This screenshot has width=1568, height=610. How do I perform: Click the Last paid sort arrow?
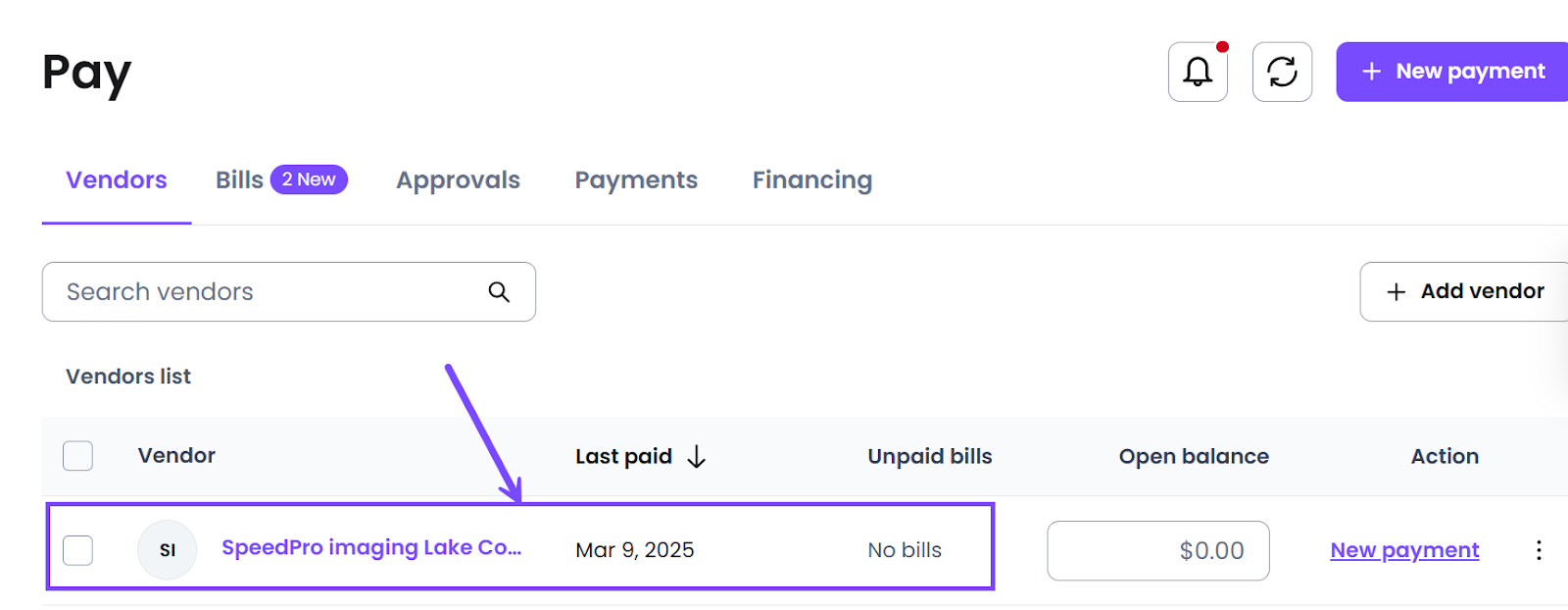[697, 457]
